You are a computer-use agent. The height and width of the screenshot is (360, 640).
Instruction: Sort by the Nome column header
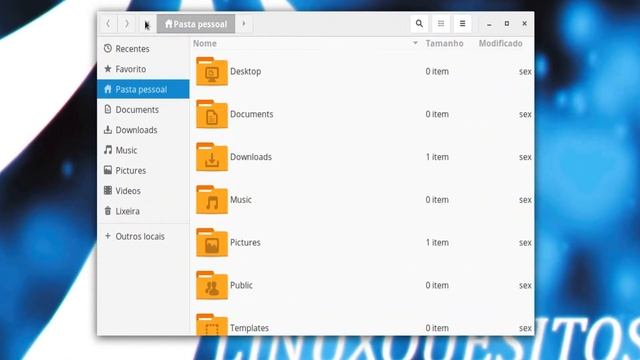tap(205, 43)
